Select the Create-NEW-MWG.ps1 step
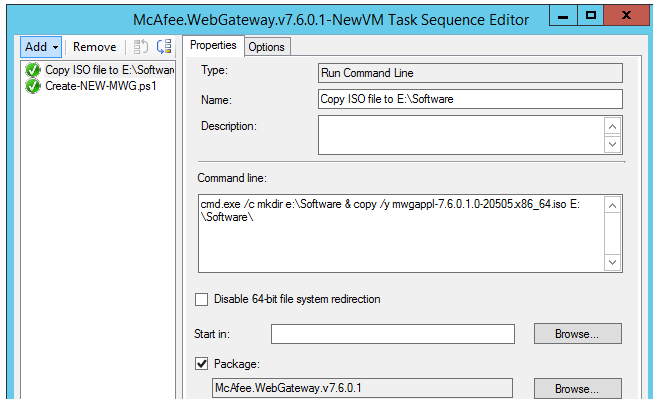 (x=101, y=86)
